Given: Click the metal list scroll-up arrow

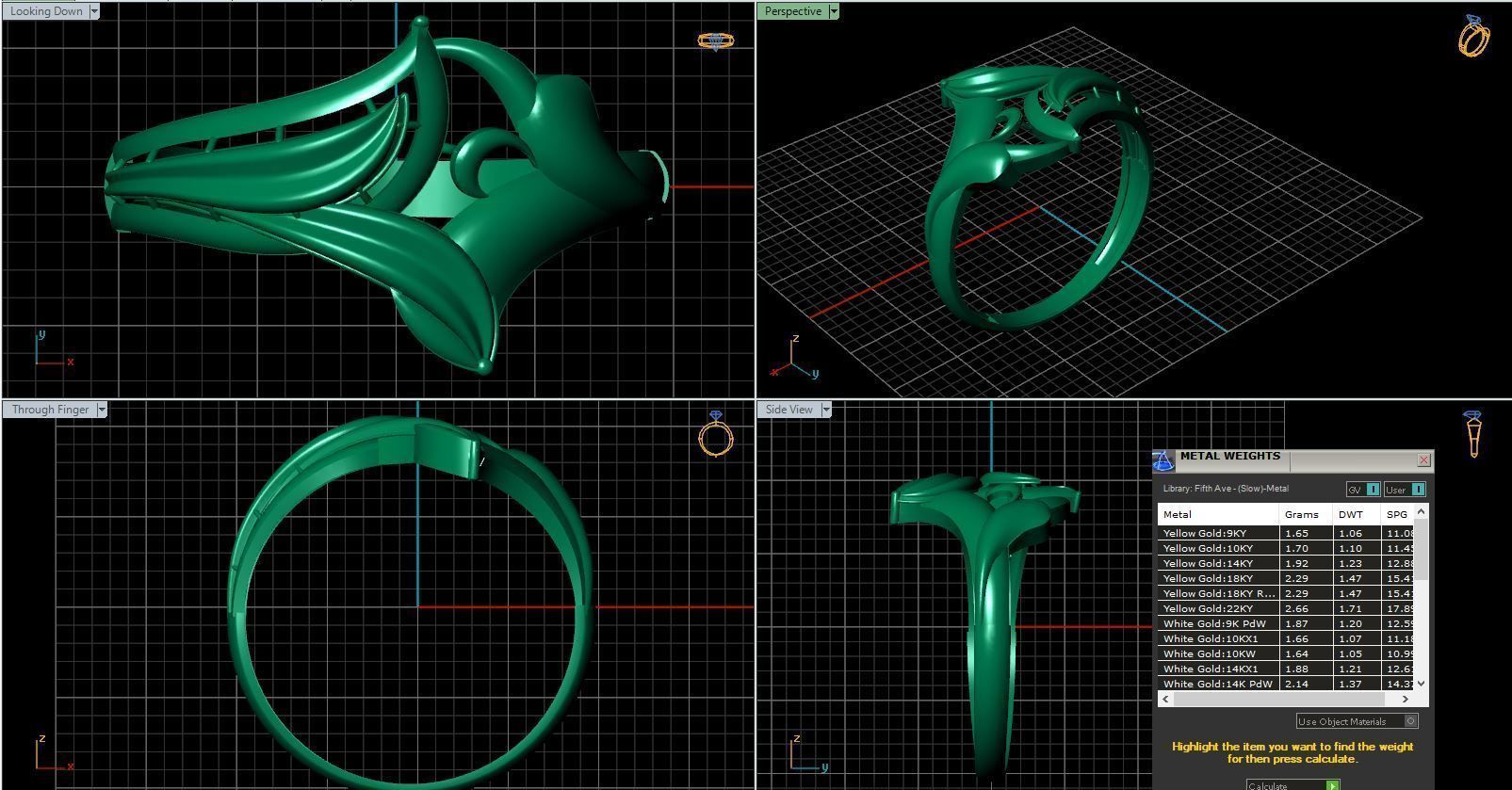Looking at the screenshot, I should (x=1422, y=510).
